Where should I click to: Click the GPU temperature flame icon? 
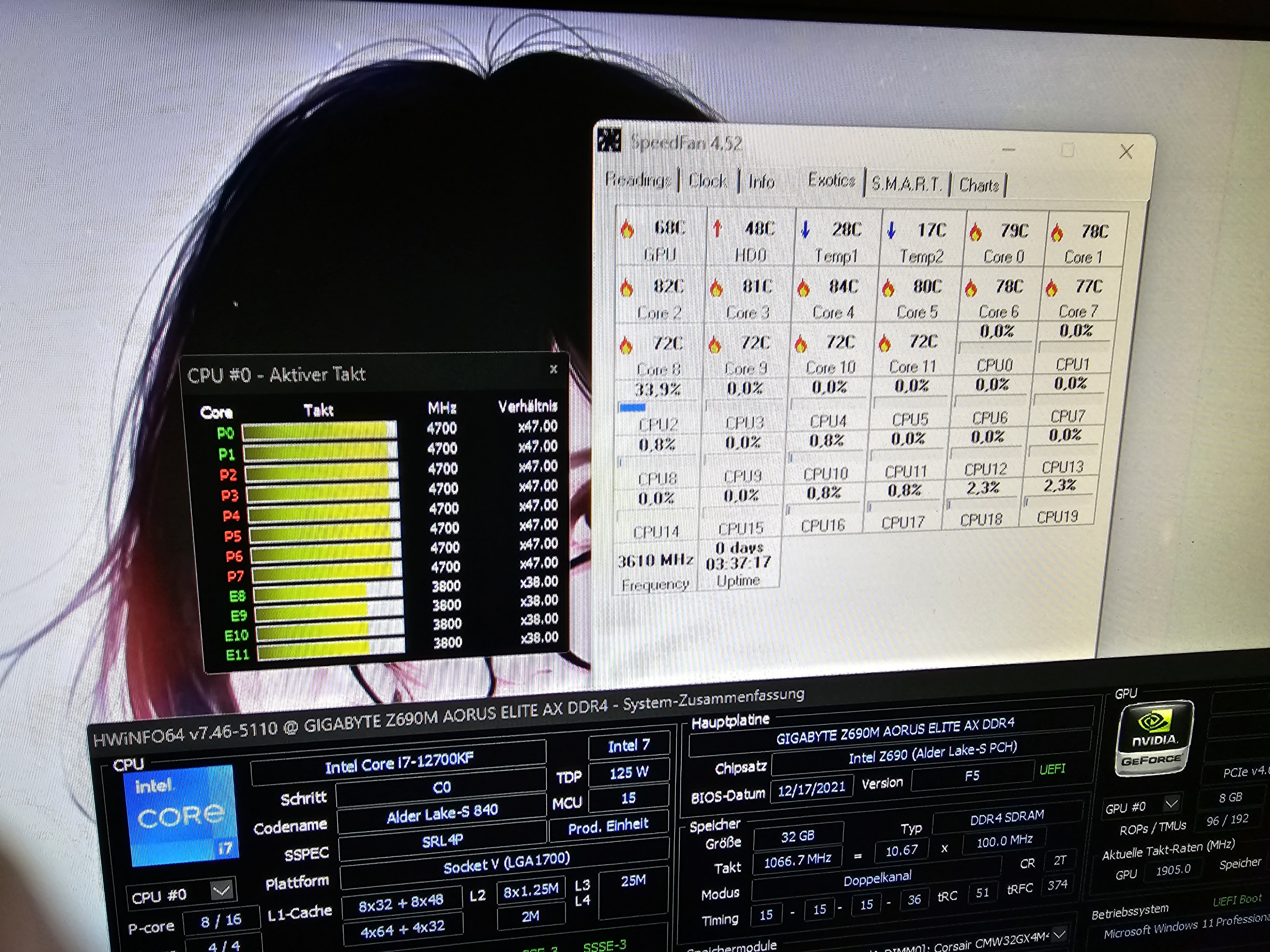627,229
